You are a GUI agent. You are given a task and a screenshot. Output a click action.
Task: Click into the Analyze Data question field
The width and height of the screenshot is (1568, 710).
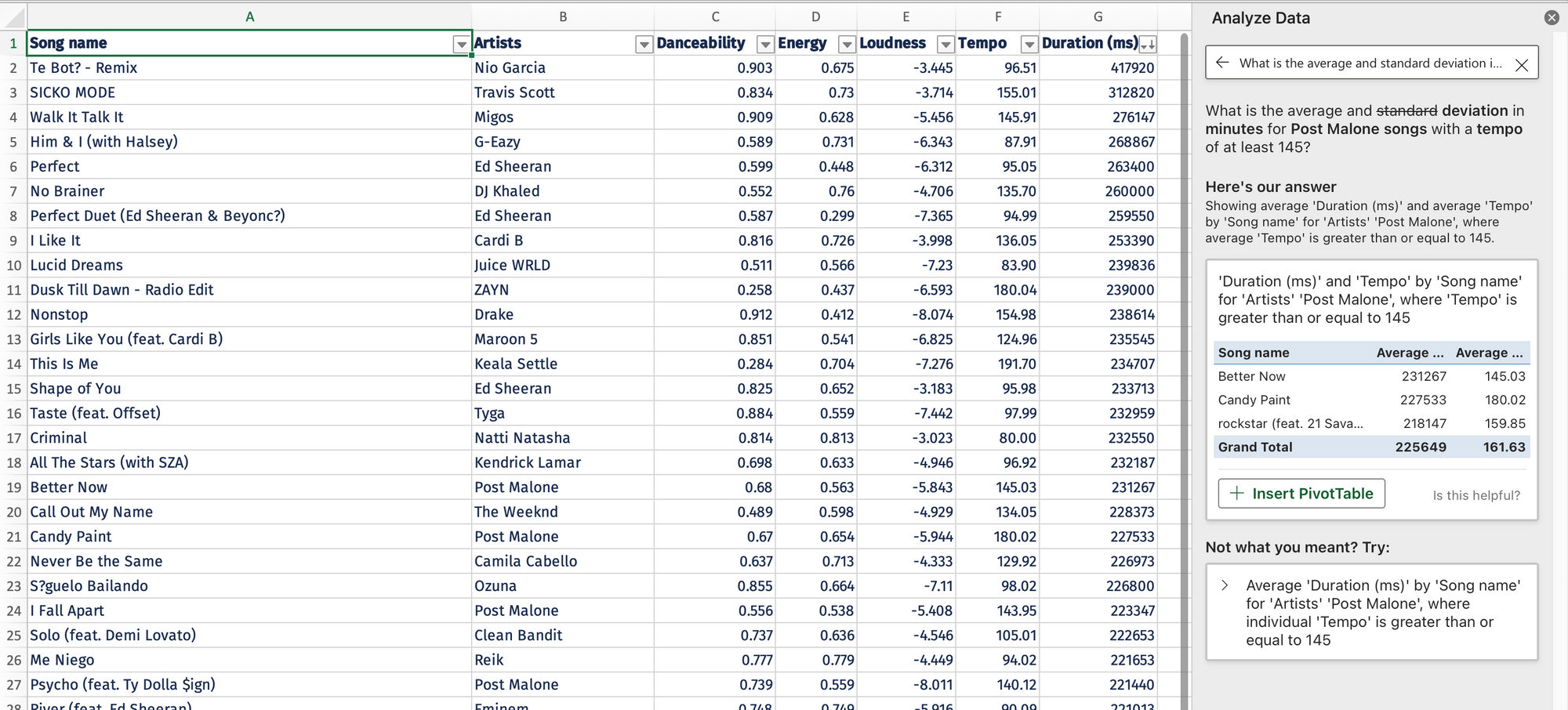coord(1370,63)
